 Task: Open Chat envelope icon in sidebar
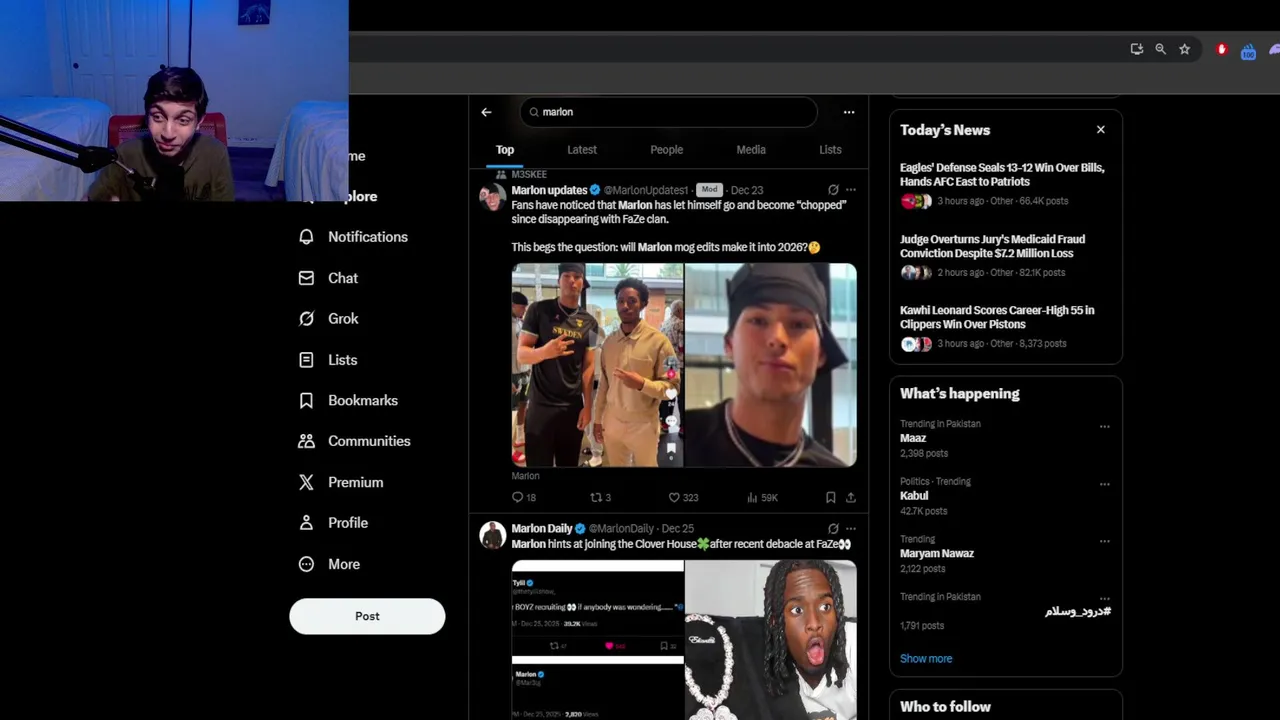click(306, 278)
